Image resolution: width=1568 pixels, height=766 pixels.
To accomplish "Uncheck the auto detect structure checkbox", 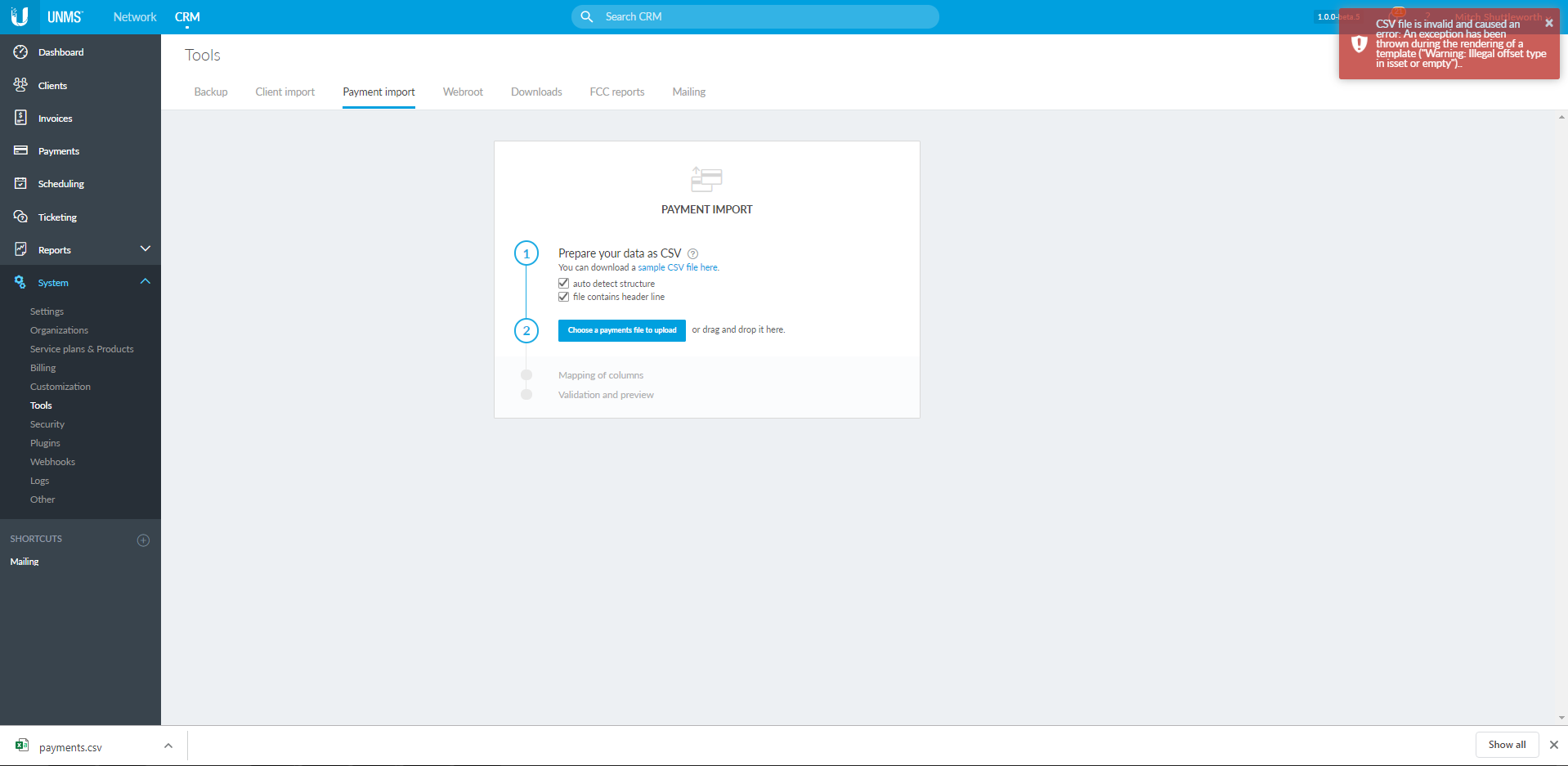I will 563,284.
